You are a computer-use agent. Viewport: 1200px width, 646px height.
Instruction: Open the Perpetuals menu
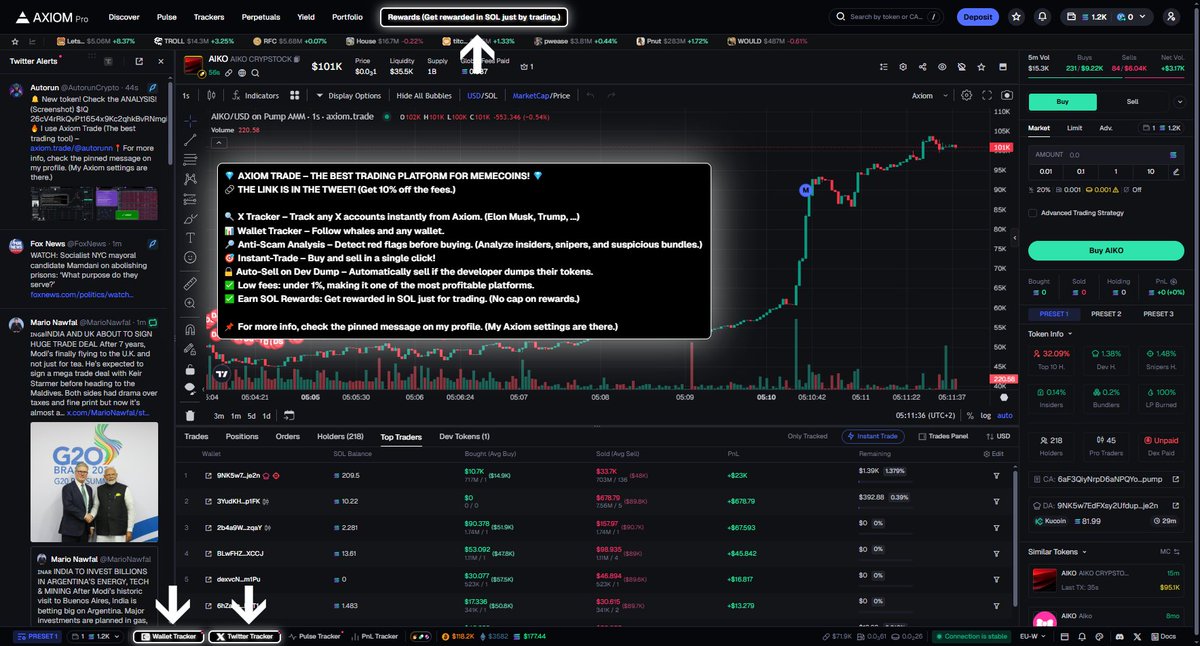(x=261, y=17)
